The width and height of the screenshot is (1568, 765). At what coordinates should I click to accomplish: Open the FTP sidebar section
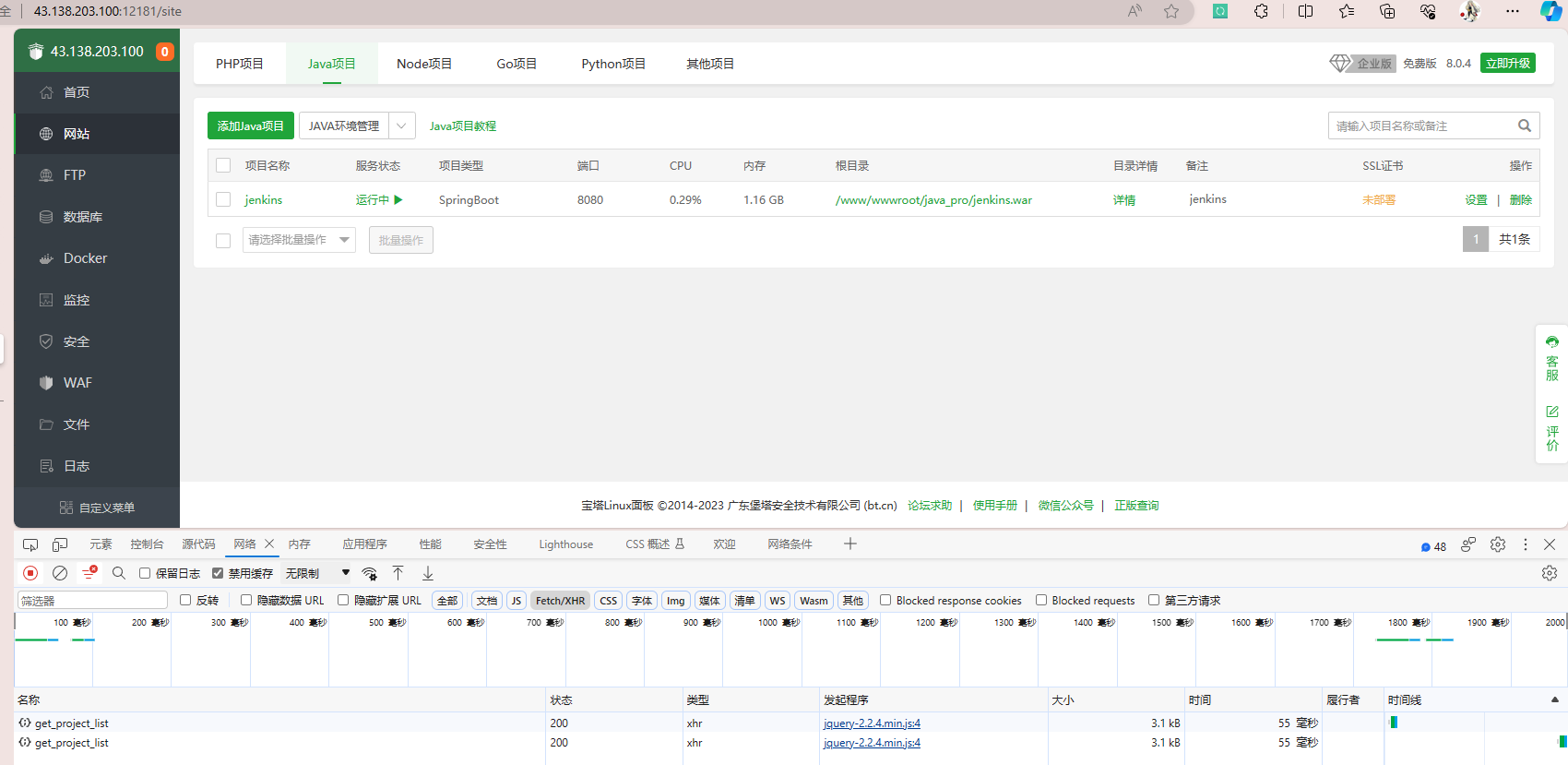coord(97,175)
